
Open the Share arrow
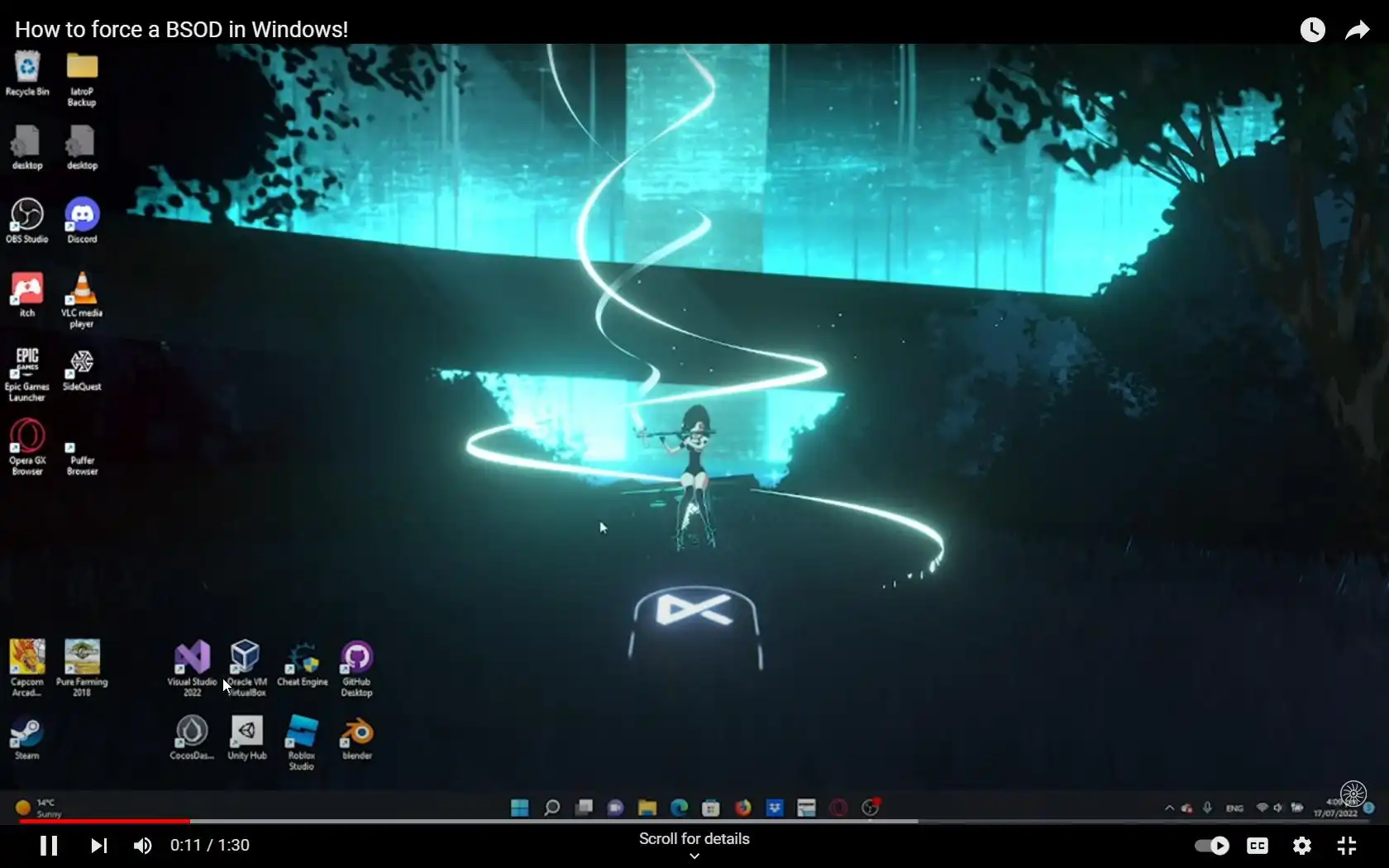pos(1358,30)
